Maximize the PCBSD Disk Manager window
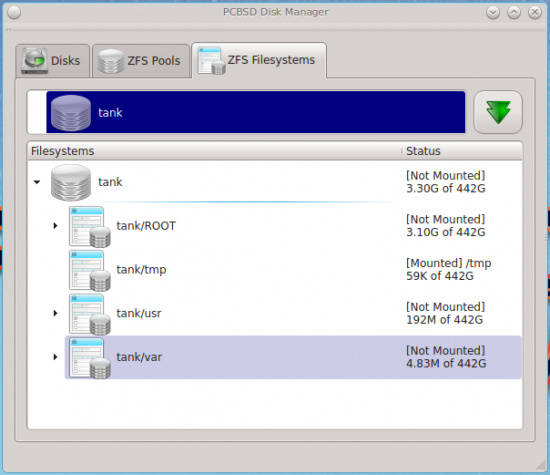Screen dimensions: 550x475 (514, 13)
